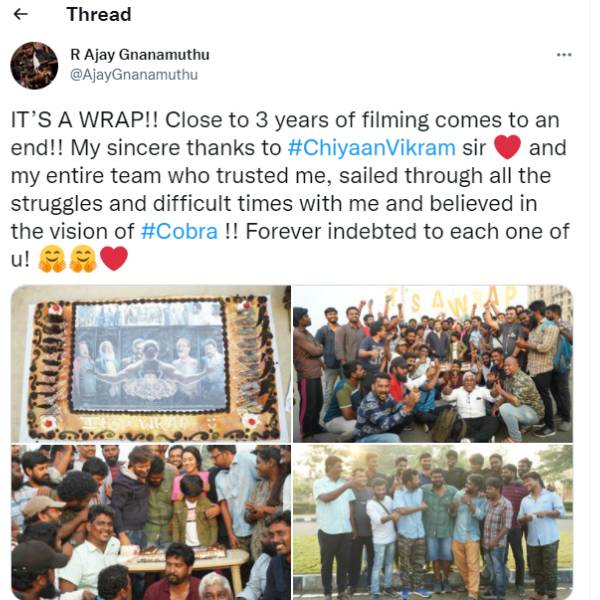The height and width of the screenshot is (600, 600).
Task: Open R Ajay Gnanamuthu's profile picture
Action: 34,65
